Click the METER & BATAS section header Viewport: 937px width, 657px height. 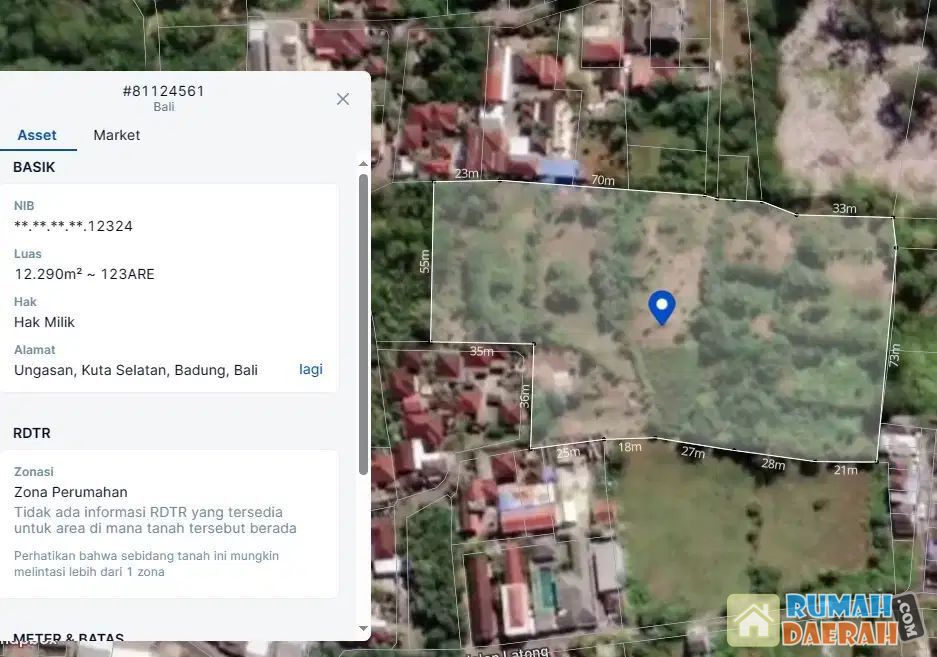click(x=68, y=638)
